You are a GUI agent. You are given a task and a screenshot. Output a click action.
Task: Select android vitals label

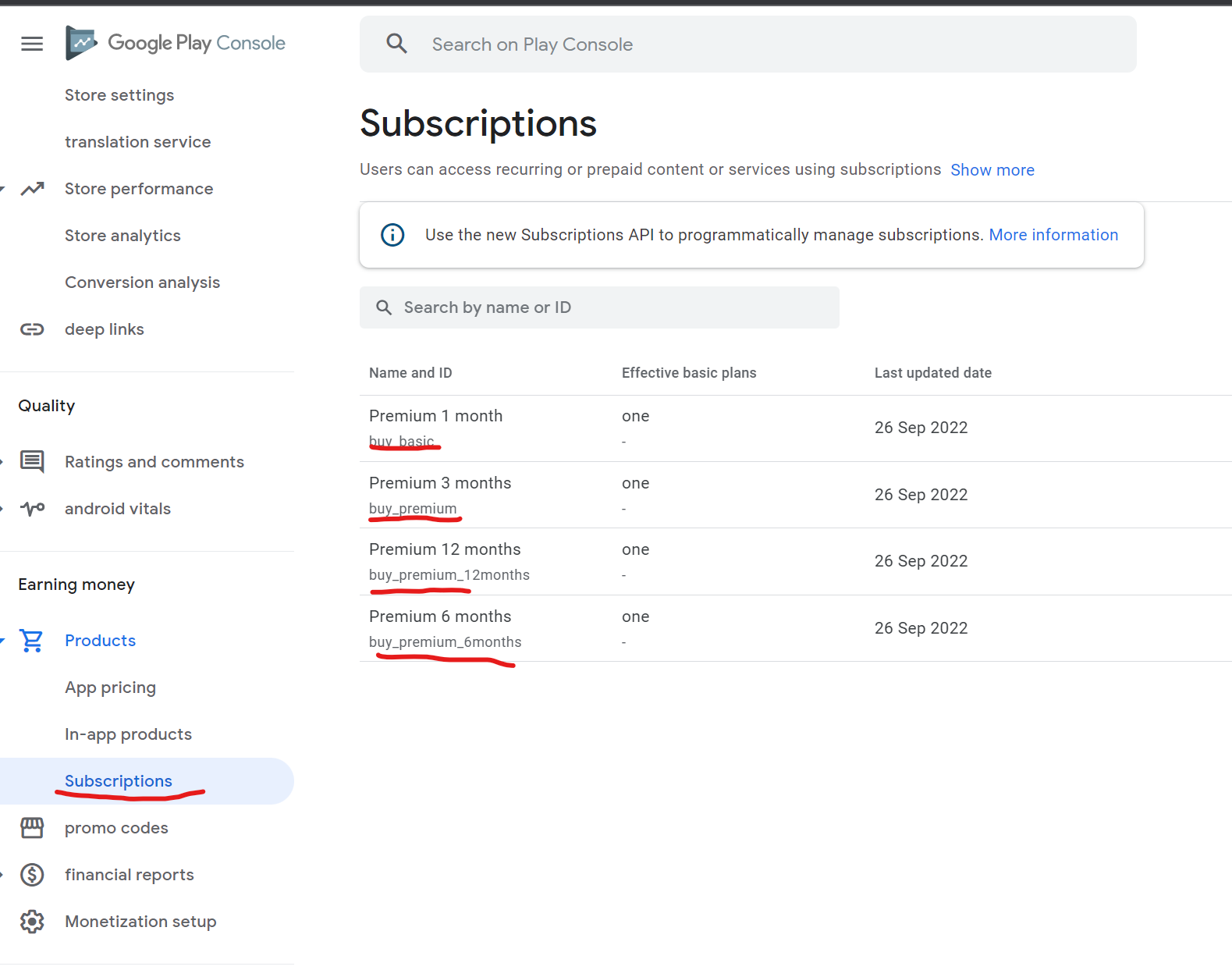pyautogui.click(x=118, y=509)
